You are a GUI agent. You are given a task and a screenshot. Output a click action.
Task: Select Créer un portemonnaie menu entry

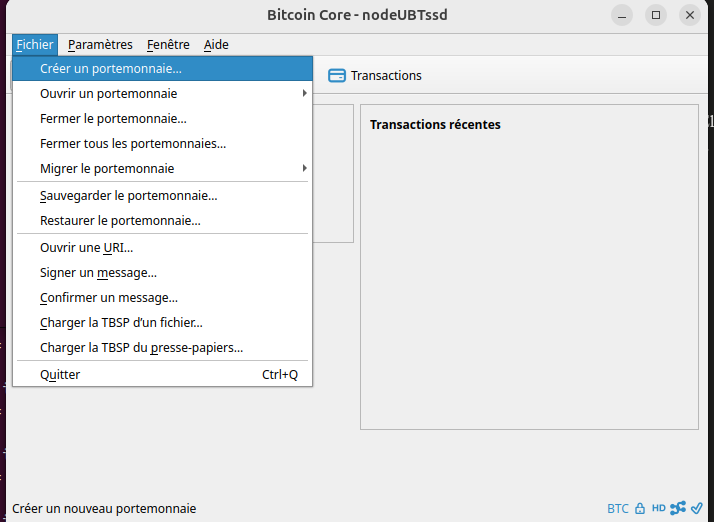111,69
